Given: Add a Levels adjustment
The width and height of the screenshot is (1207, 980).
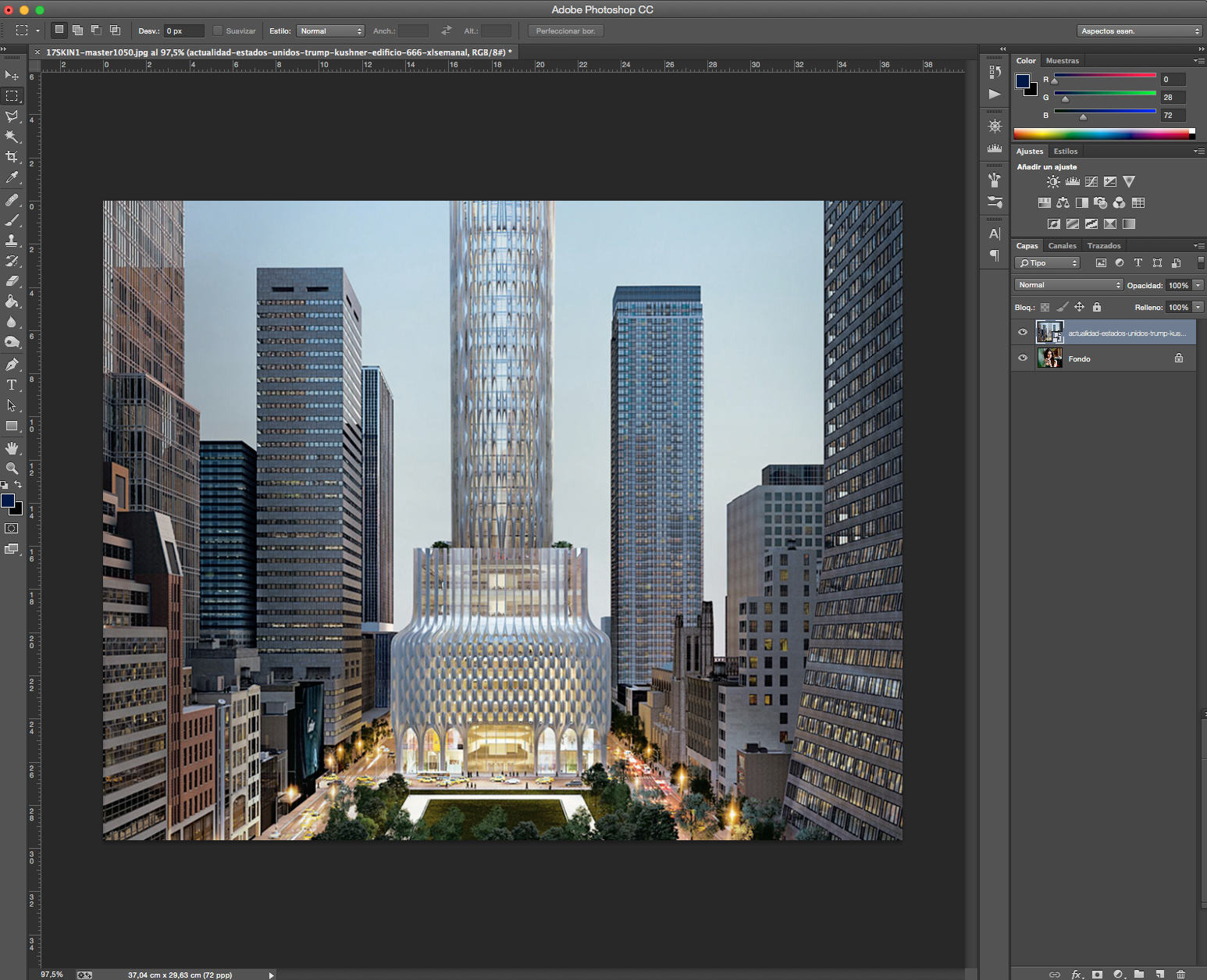Looking at the screenshot, I should tap(1073, 182).
